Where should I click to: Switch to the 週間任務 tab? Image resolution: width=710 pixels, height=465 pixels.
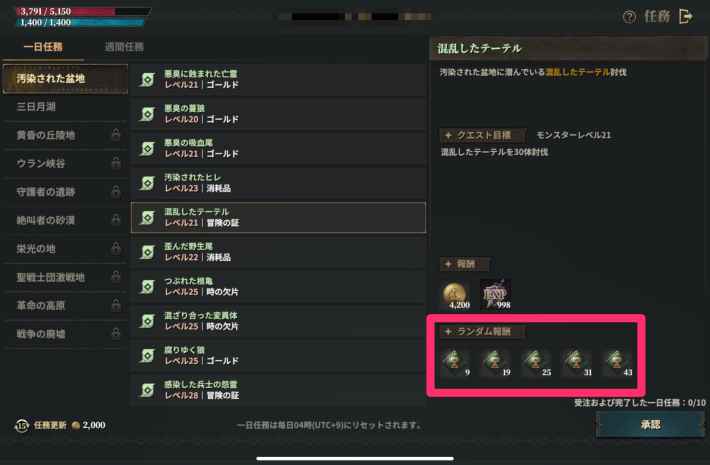pos(124,47)
